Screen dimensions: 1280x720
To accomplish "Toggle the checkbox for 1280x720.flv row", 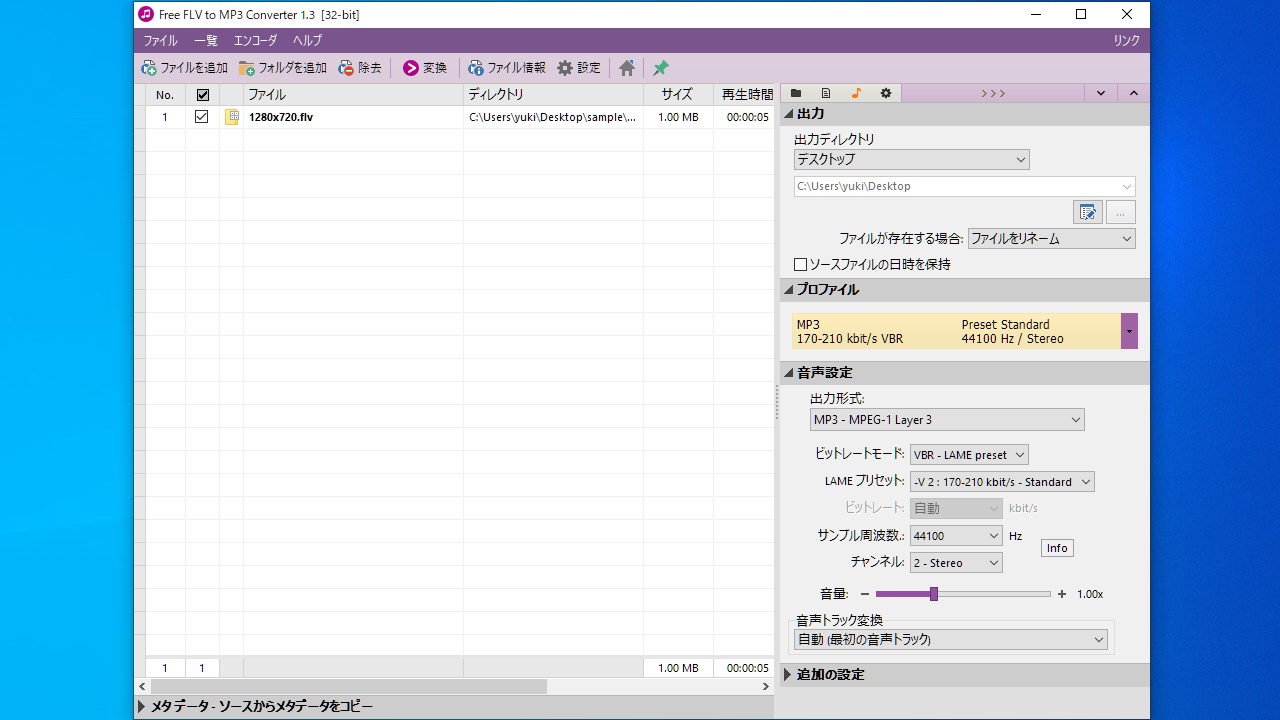I will pyautogui.click(x=202, y=117).
